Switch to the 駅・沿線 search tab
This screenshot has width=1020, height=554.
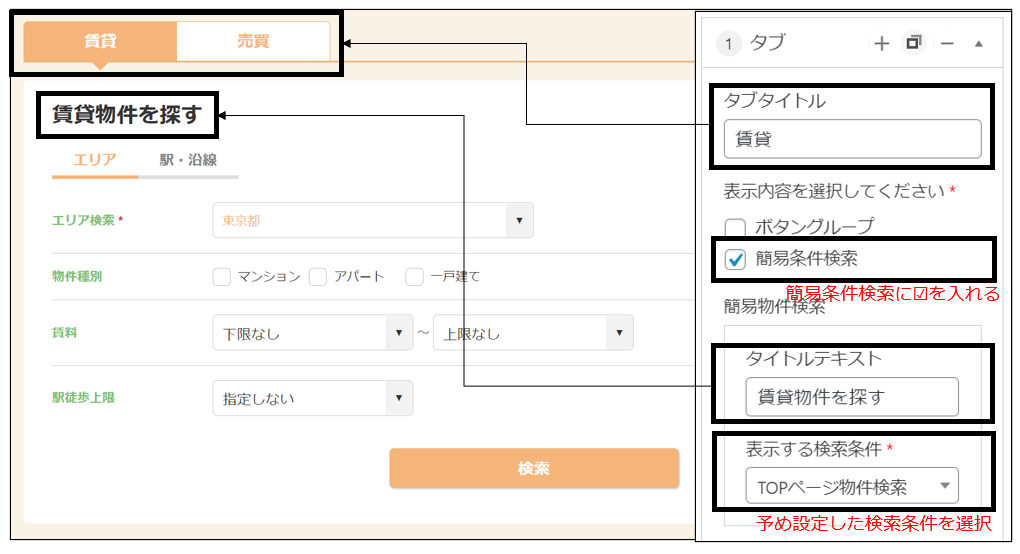(x=188, y=160)
